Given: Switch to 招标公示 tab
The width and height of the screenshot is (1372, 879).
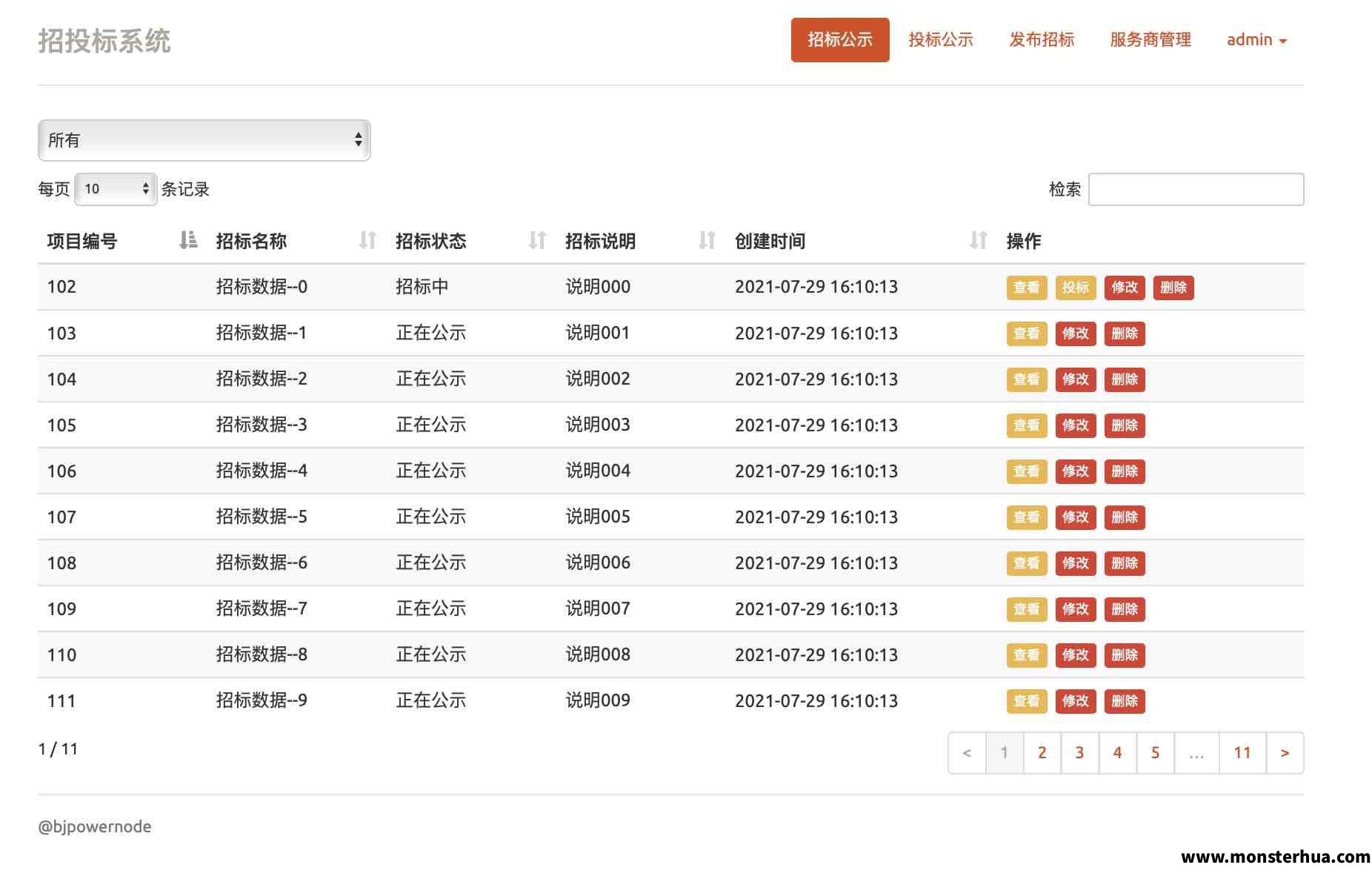Looking at the screenshot, I should [x=840, y=40].
